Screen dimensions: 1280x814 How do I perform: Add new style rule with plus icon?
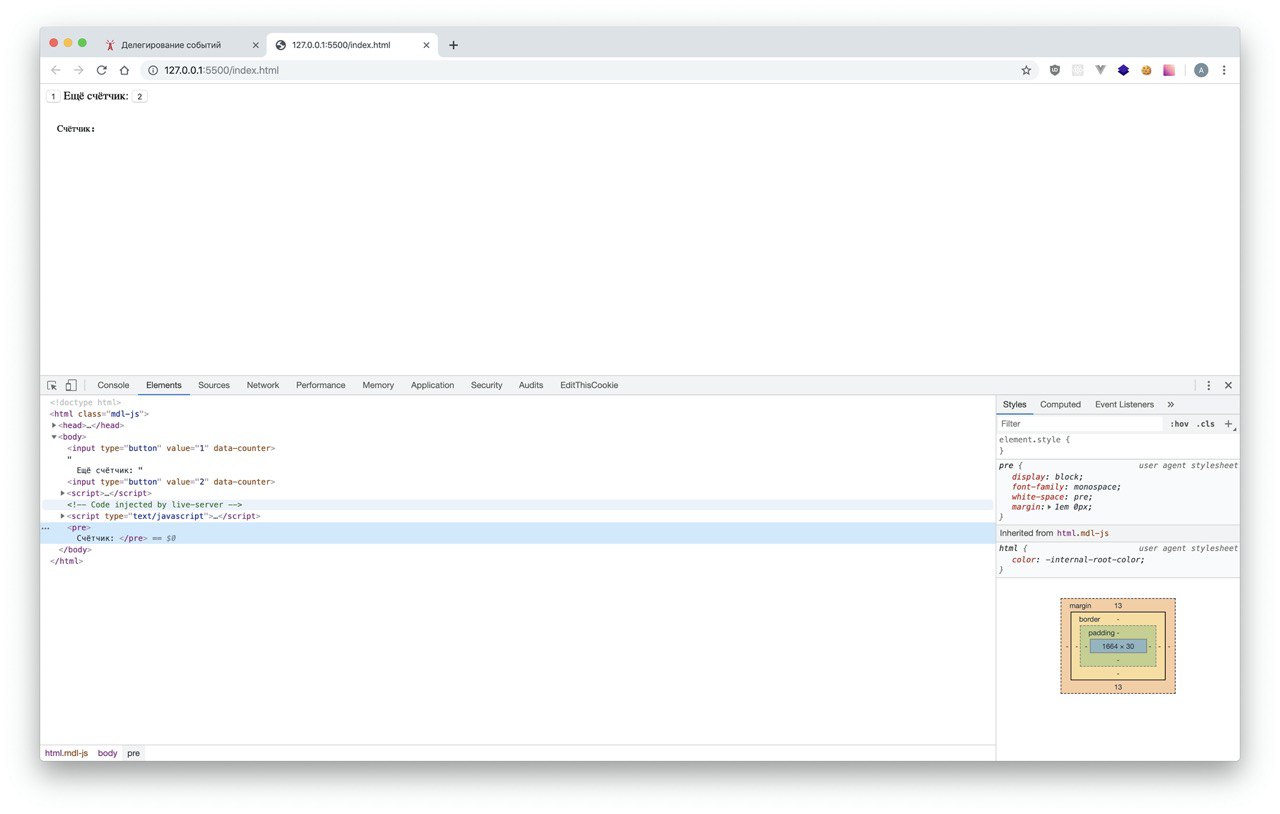(1229, 423)
